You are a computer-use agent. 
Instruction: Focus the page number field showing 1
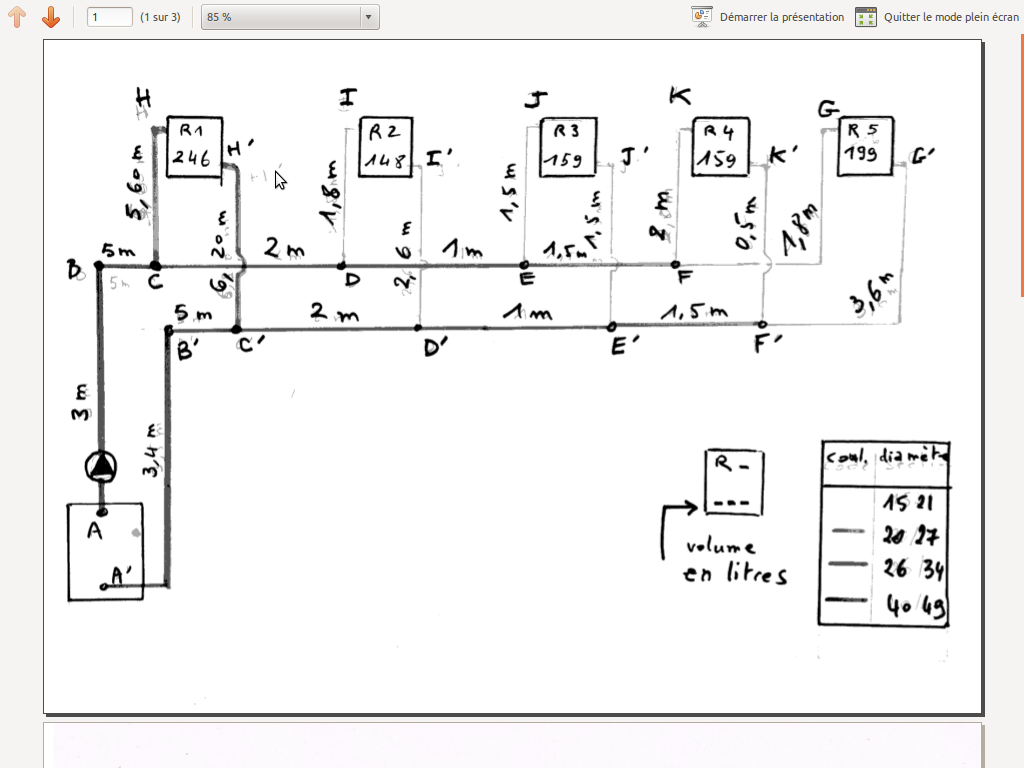coord(110,17)
